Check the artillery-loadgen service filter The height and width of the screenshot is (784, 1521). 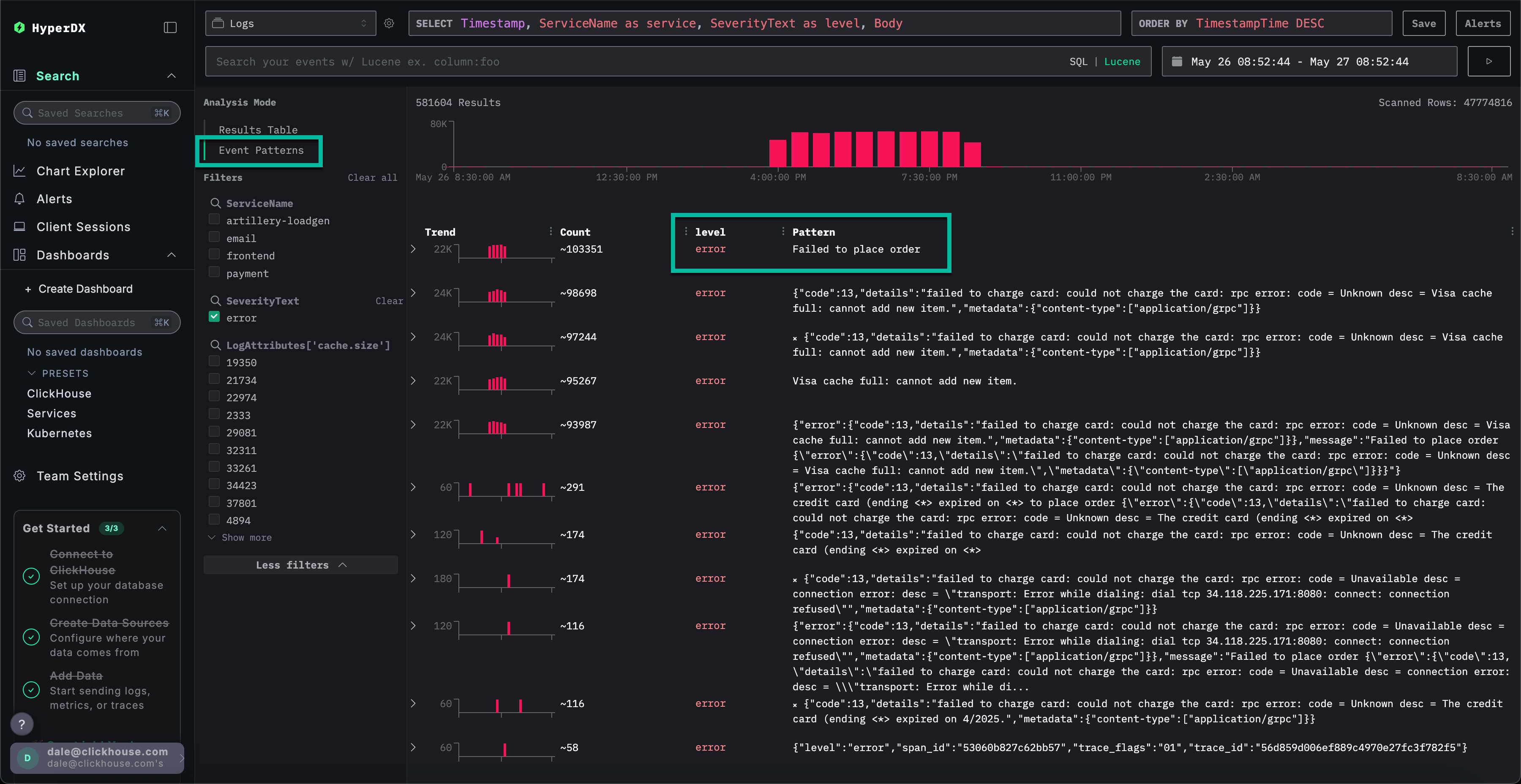214,220
